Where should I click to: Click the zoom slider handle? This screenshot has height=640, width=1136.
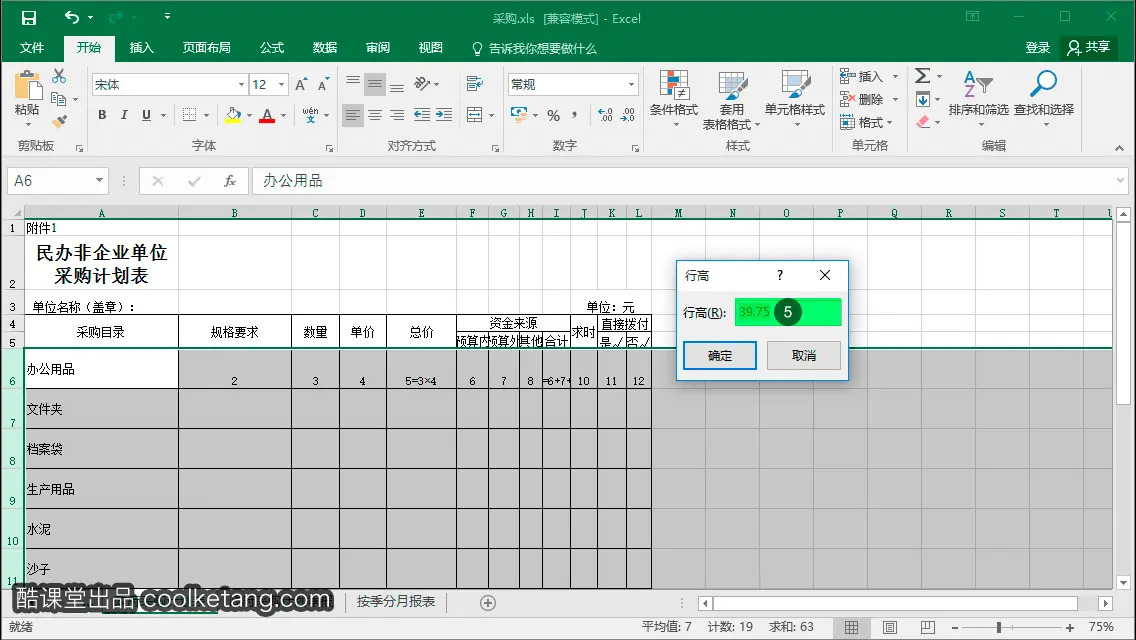(x=999, y=627)
